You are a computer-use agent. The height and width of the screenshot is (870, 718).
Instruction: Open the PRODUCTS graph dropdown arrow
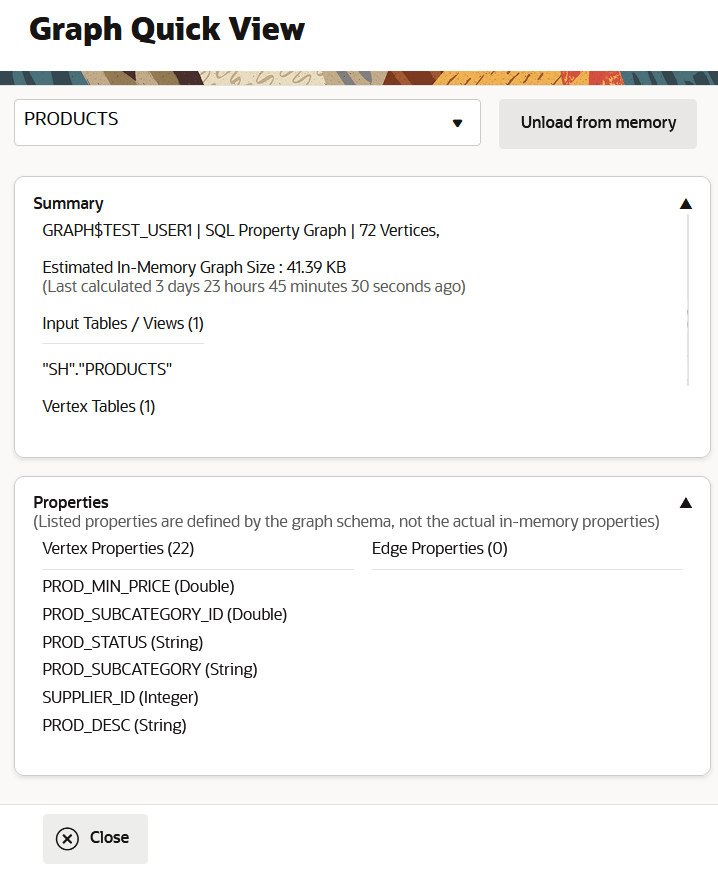457,123
